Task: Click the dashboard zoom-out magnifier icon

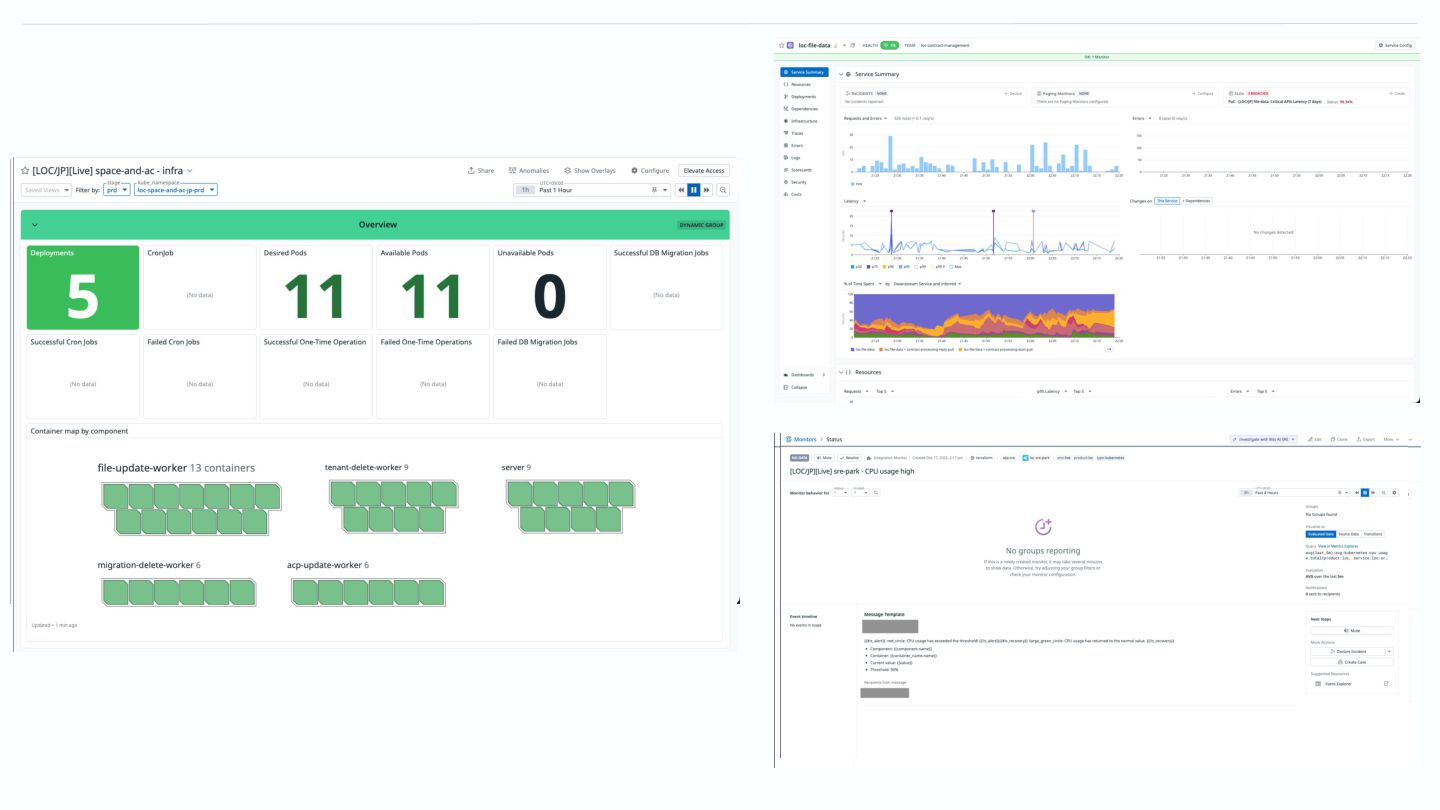Action: pyautogui.click(x=723, y=190)
